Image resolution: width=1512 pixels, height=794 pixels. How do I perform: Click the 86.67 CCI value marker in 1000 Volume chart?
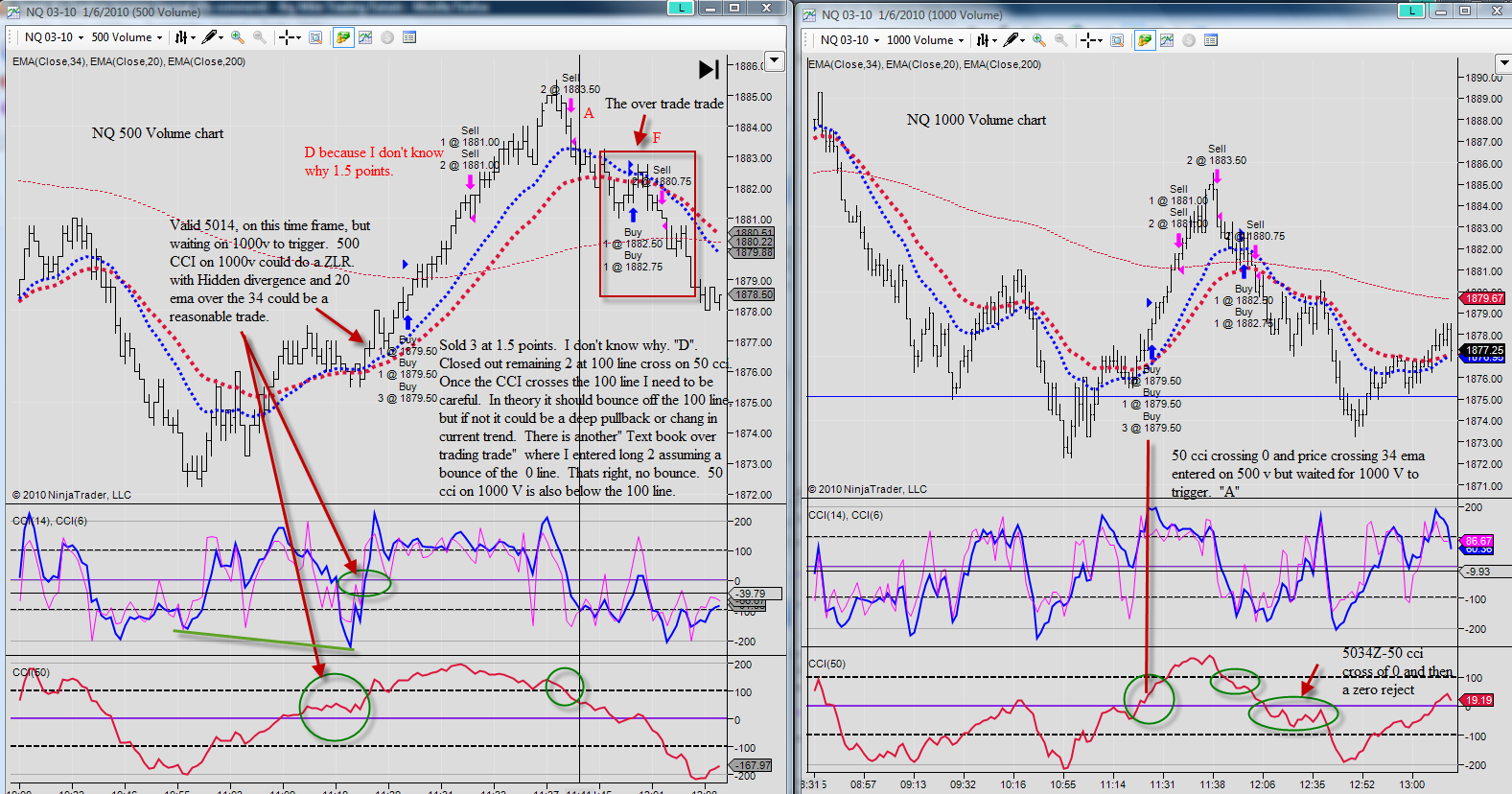tap(1477, 541)
